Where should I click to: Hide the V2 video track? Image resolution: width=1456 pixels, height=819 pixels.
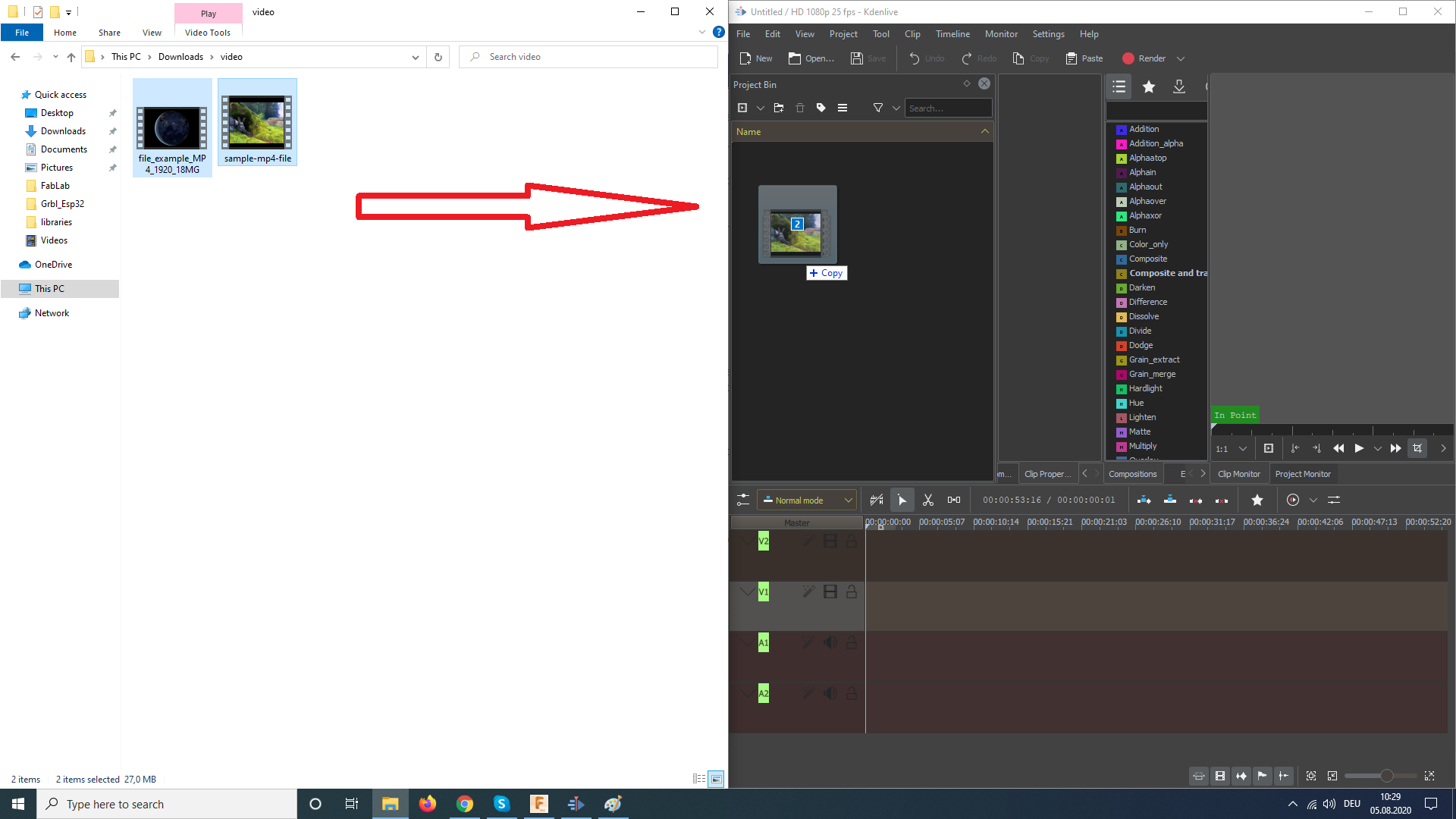[x=830, y=541]
